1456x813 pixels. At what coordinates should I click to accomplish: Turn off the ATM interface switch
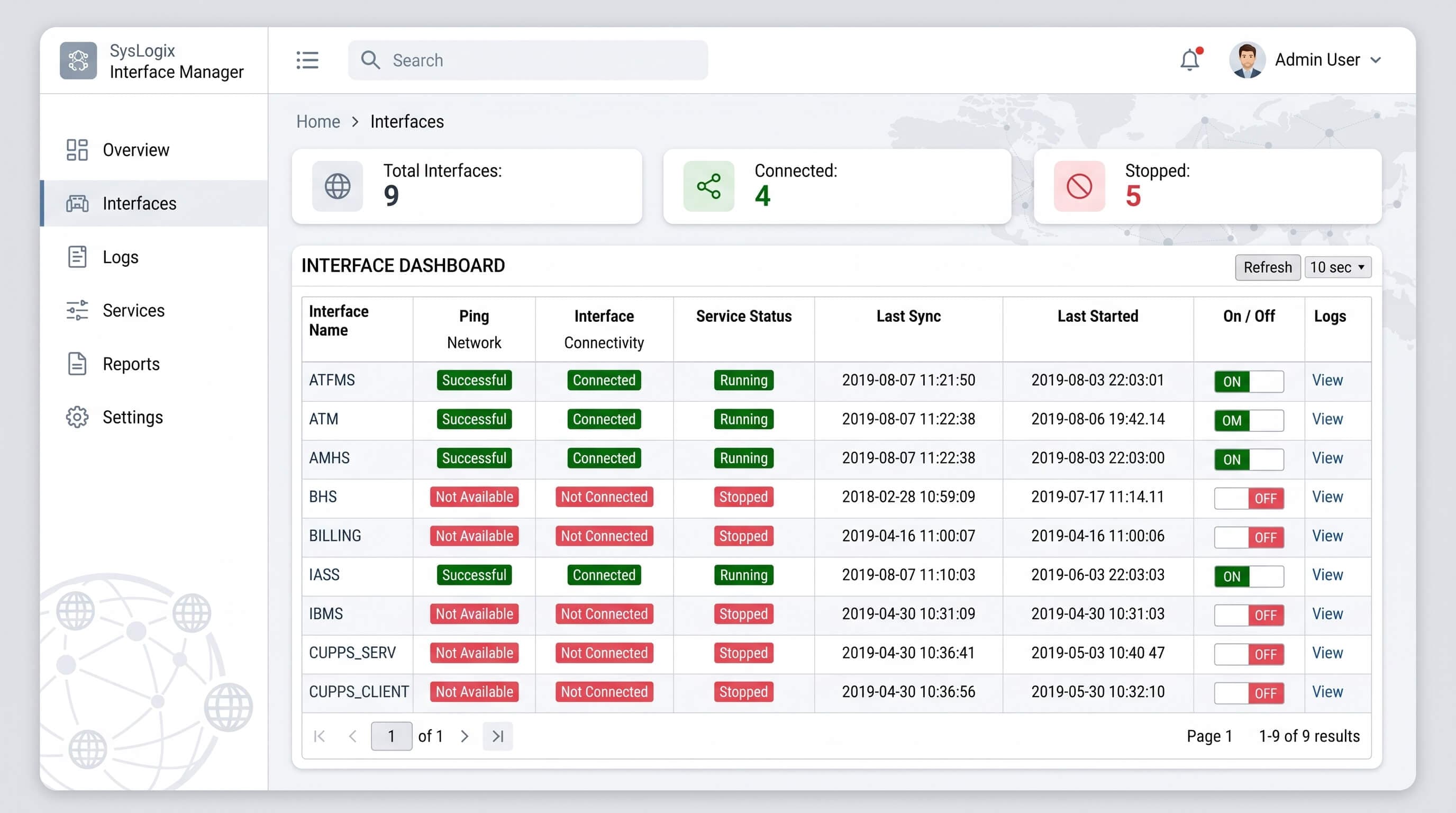[x=1249, y=420]
